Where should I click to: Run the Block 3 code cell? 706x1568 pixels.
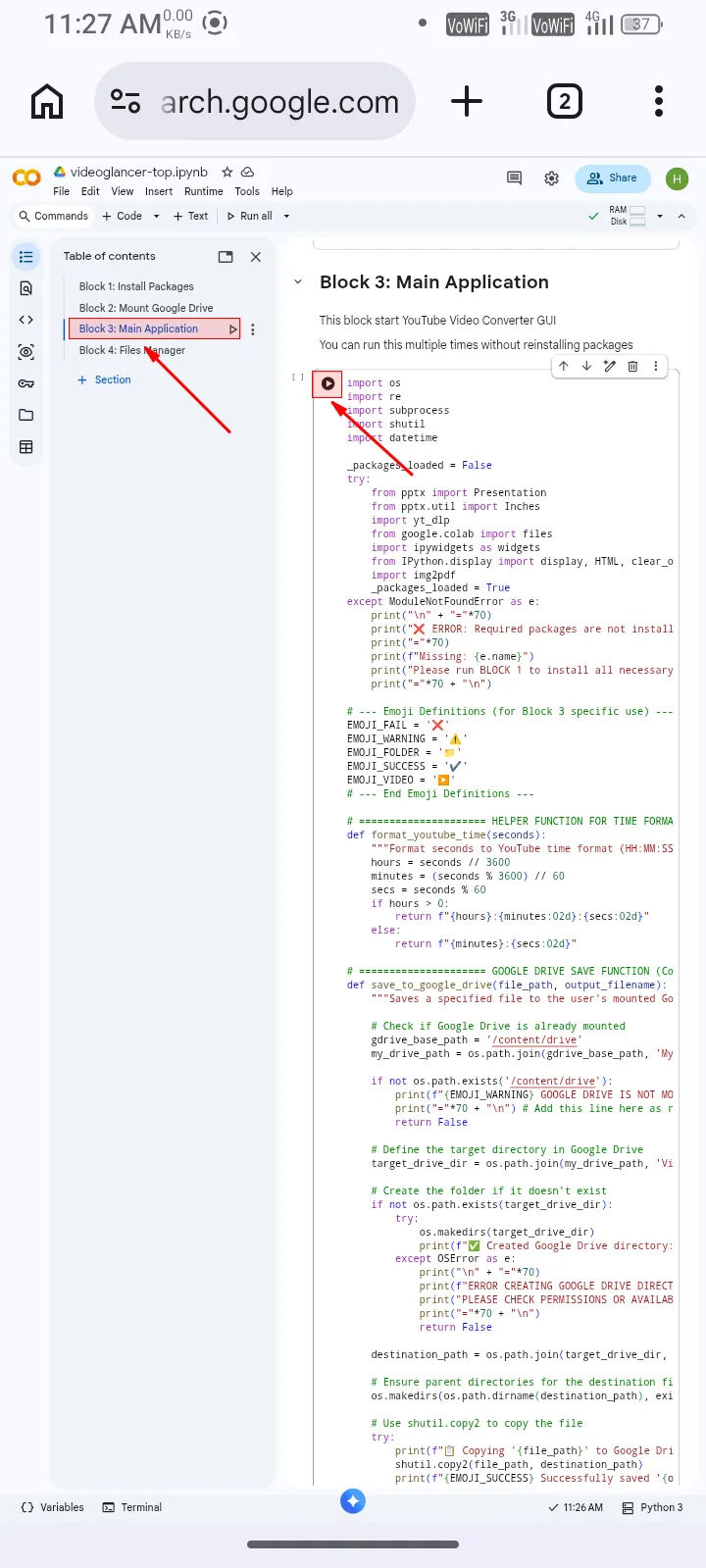point(328,383)
